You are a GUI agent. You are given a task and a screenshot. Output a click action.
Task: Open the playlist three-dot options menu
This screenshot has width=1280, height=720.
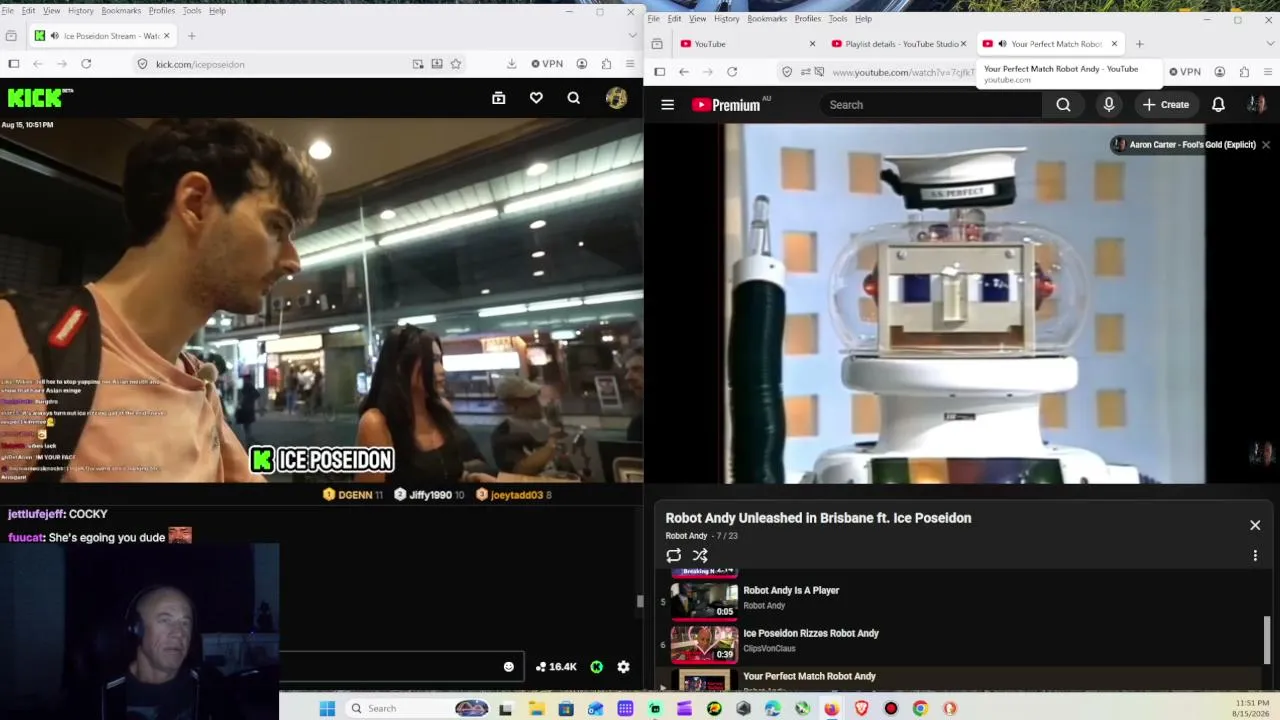coord(1255,556)
